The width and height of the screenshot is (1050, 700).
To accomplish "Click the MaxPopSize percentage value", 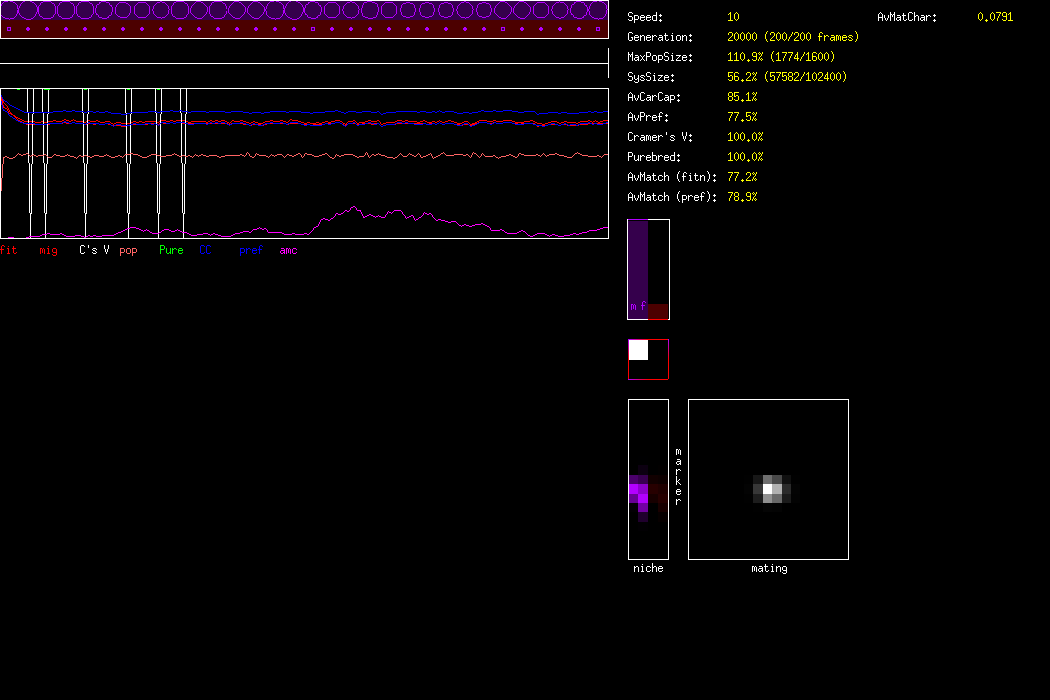I will click(x=746, y=57).
